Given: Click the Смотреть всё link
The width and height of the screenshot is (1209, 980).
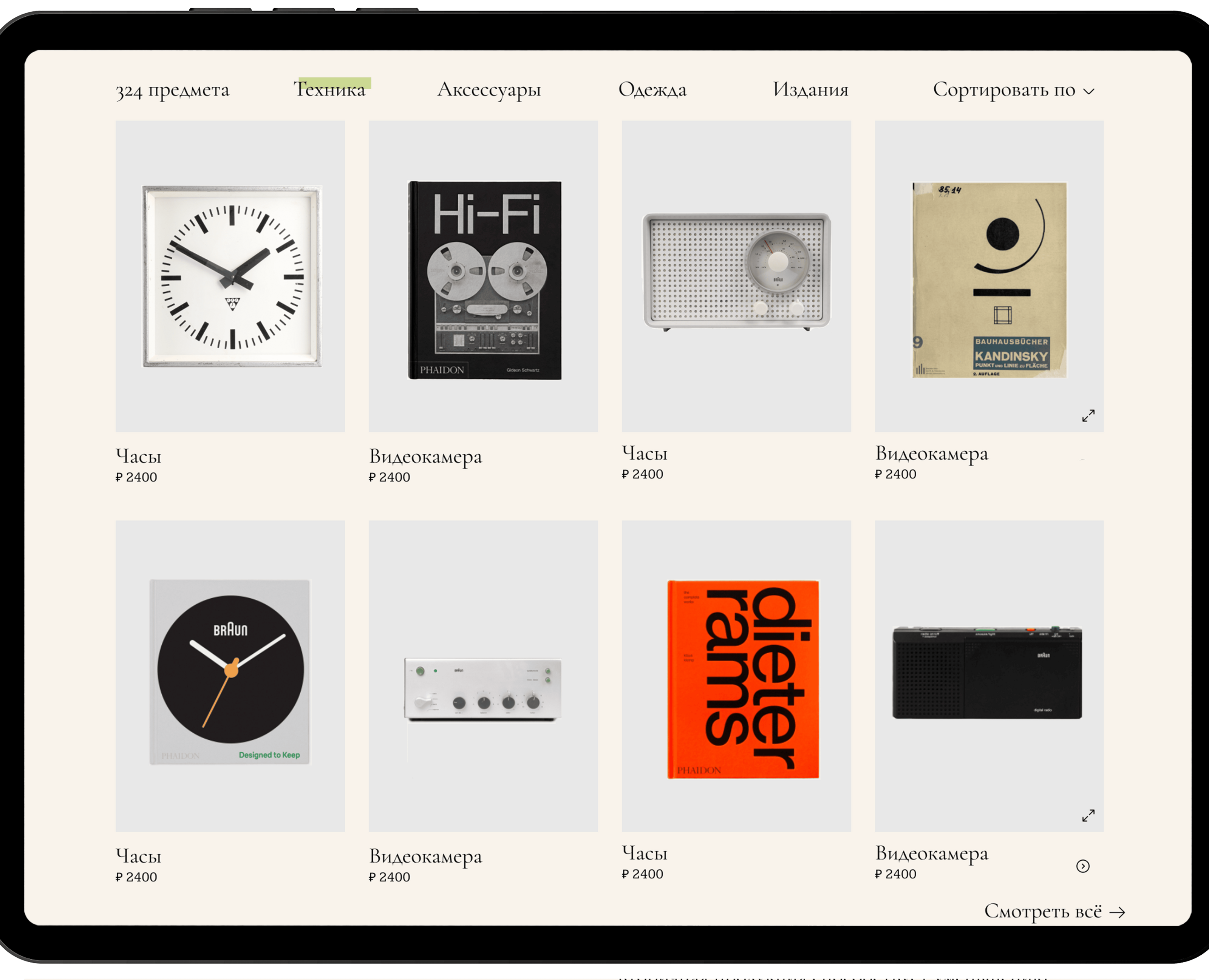Looking at the screenshot, I should point(1042,911).
